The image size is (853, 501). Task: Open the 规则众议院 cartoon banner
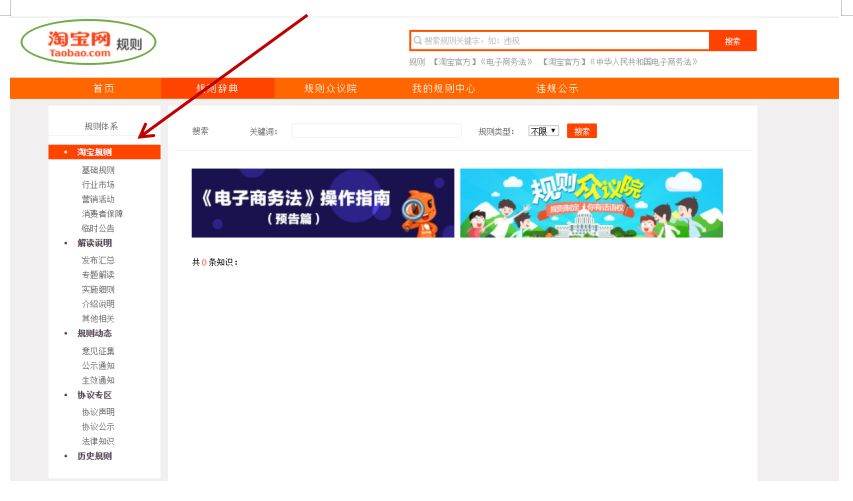tap(591, 203)
